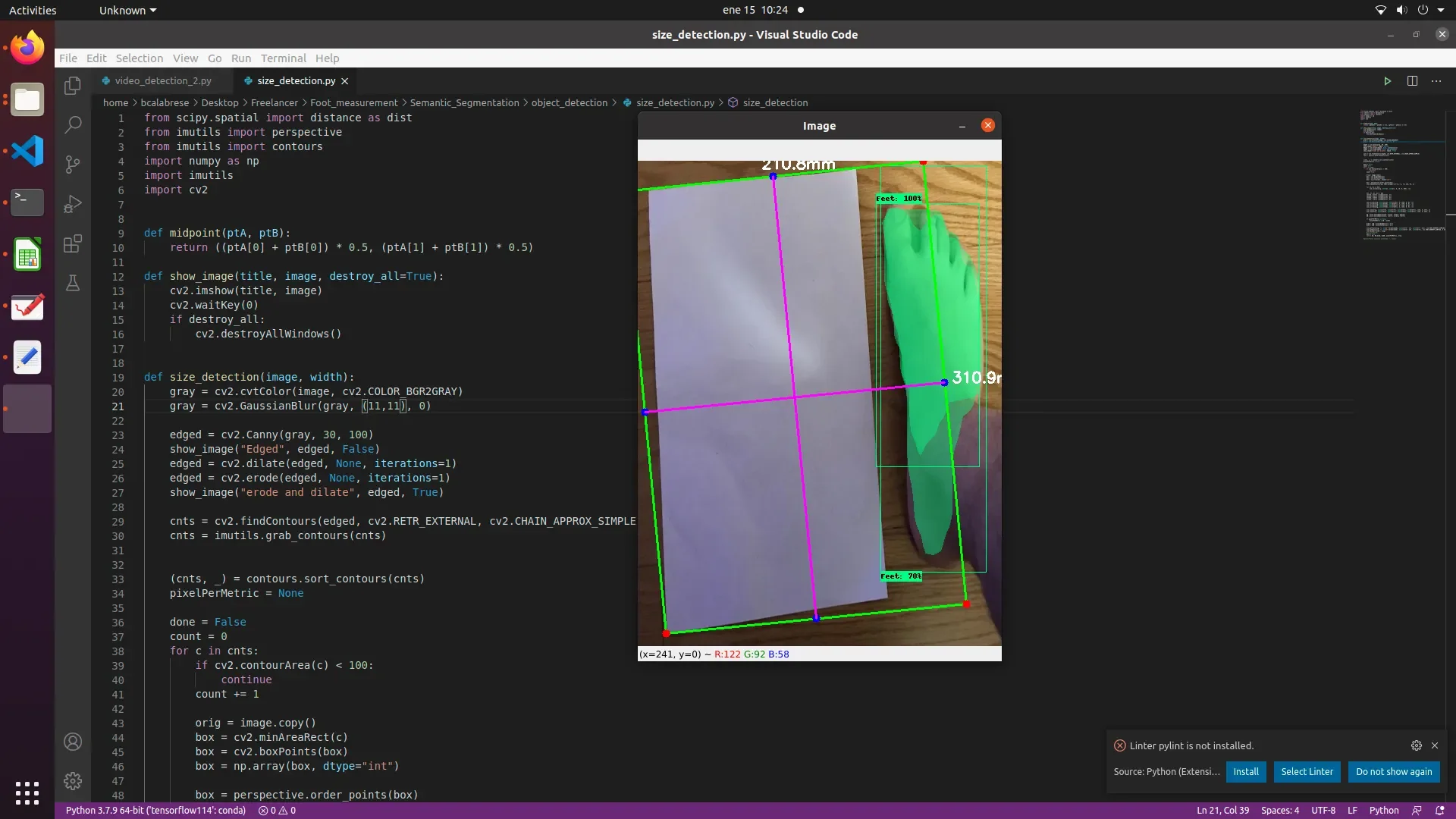The image size is (1456, 819).
Task: Change indentation via Spaces: 4 status item
Action: coord(1280,811)
